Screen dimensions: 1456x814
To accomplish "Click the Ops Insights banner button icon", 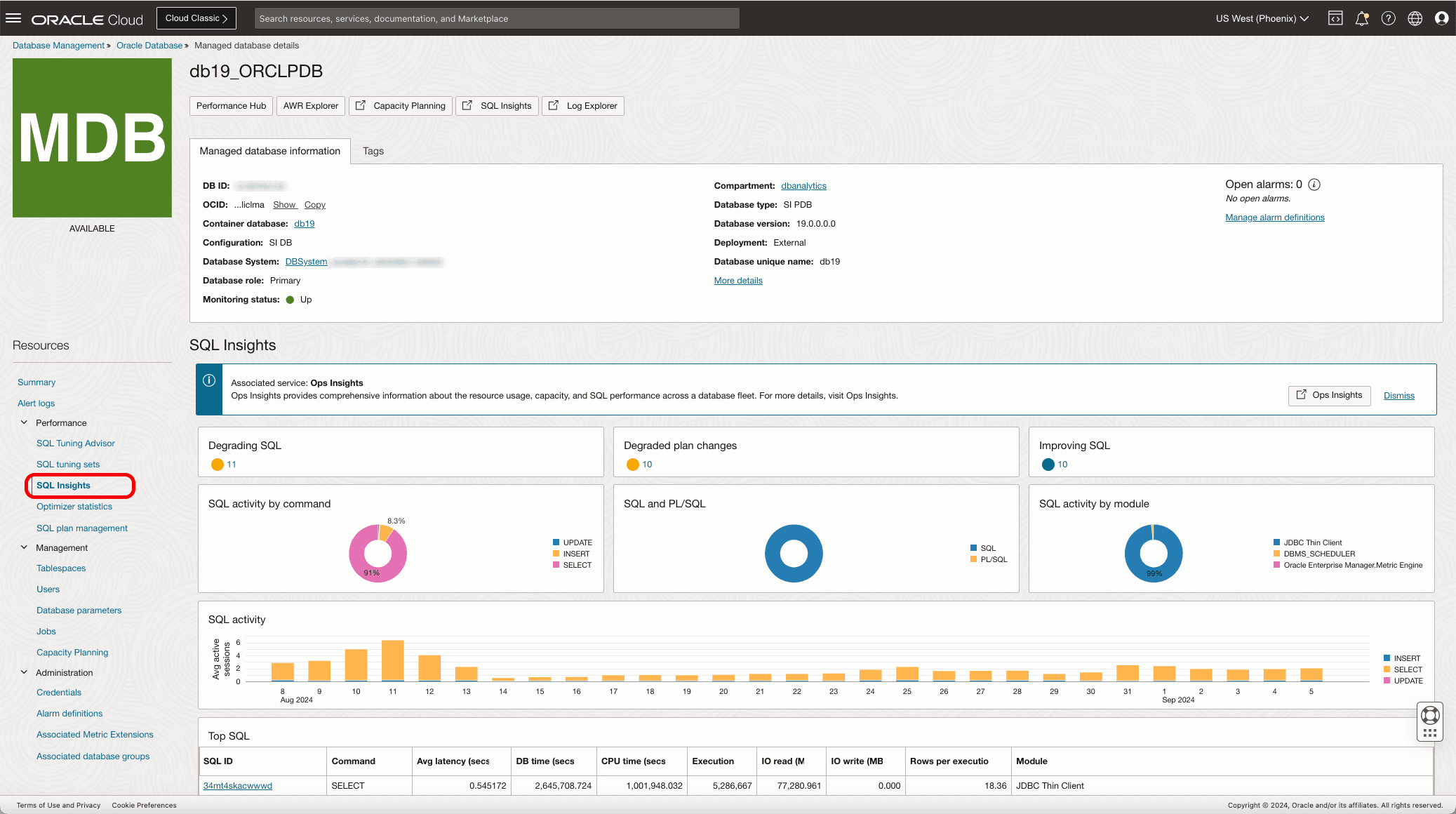I will 1302,395.
